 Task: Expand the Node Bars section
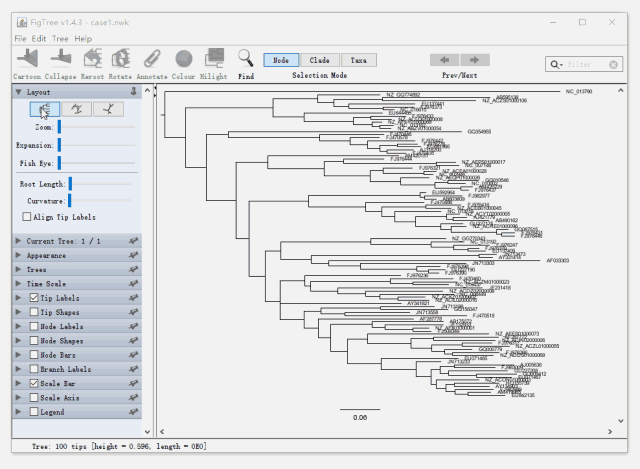[18, 355]
